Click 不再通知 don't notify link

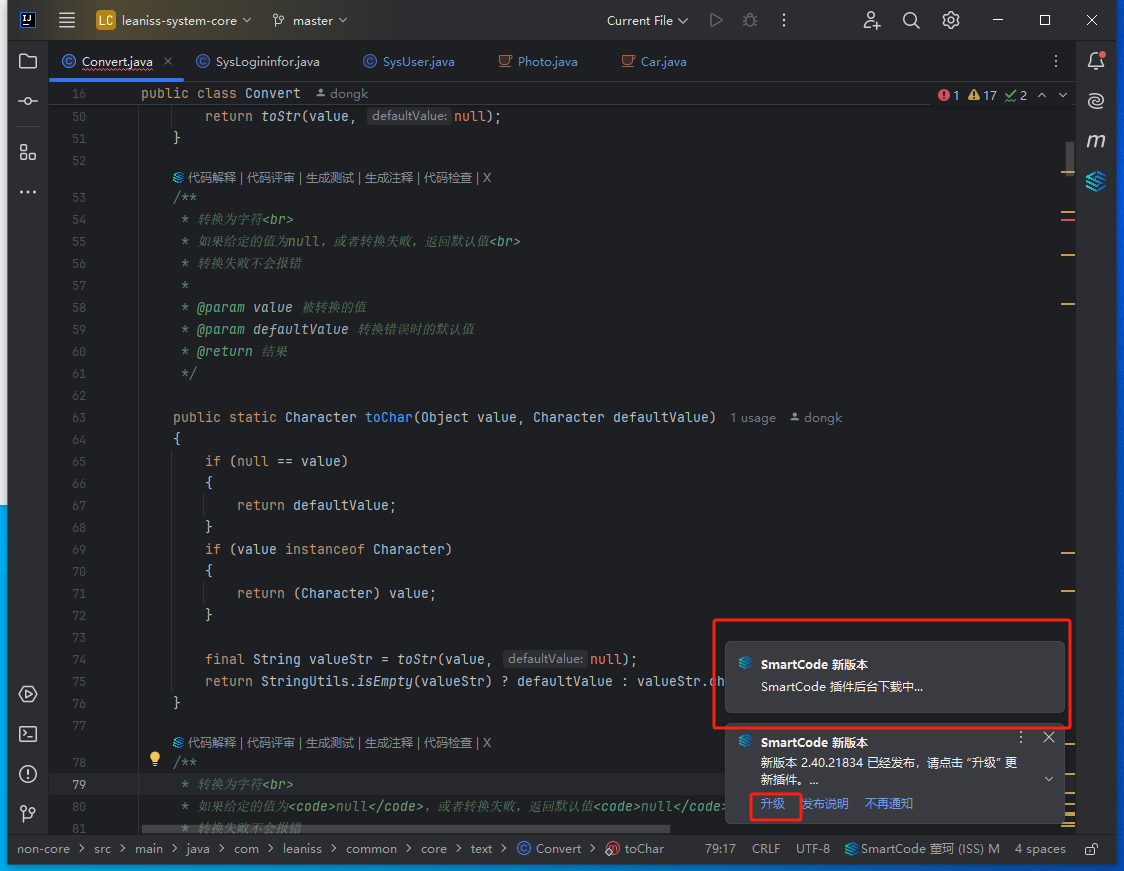pos(889,804)
